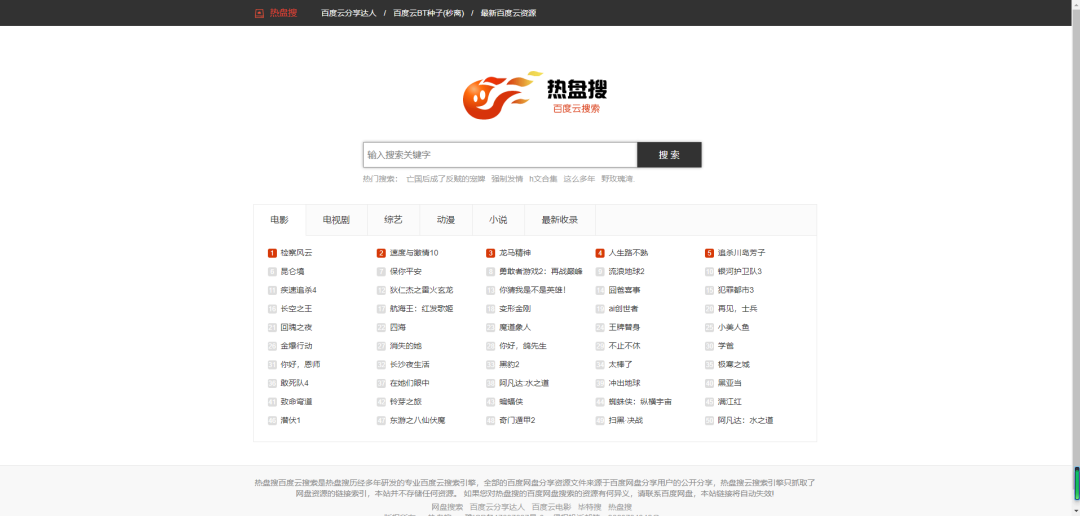Focus the 输入搜索关键字 search field
The width and height of the screenshot is (1080, 516).
coord(500,155)
